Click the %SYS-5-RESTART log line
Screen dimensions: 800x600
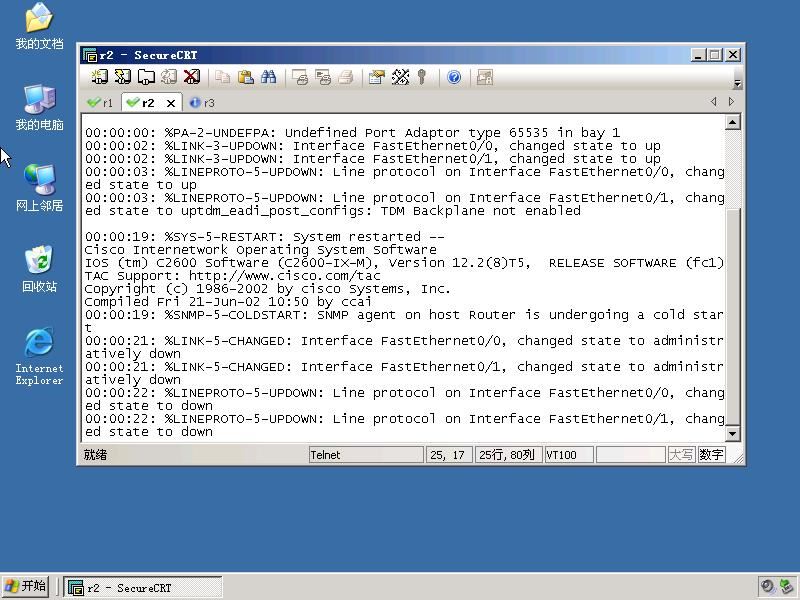click(x=265, y=237)
